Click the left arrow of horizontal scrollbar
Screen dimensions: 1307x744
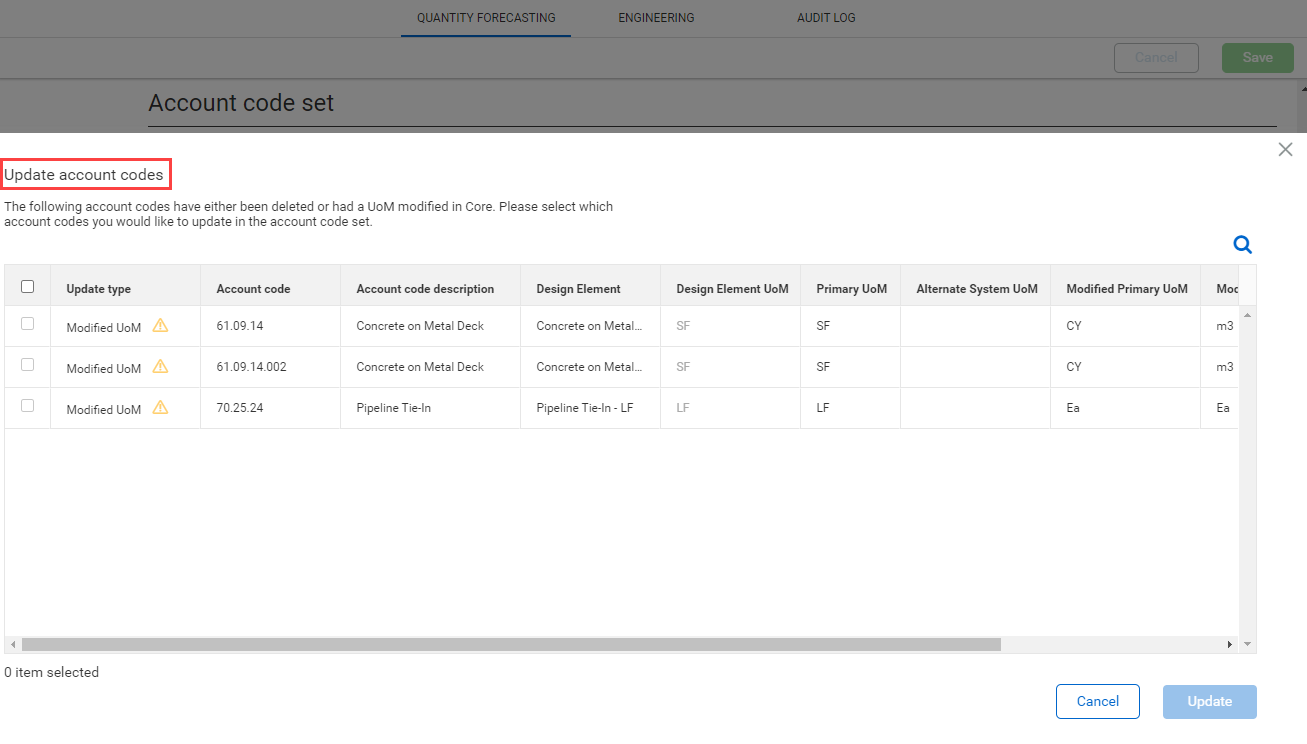point(12,646)
